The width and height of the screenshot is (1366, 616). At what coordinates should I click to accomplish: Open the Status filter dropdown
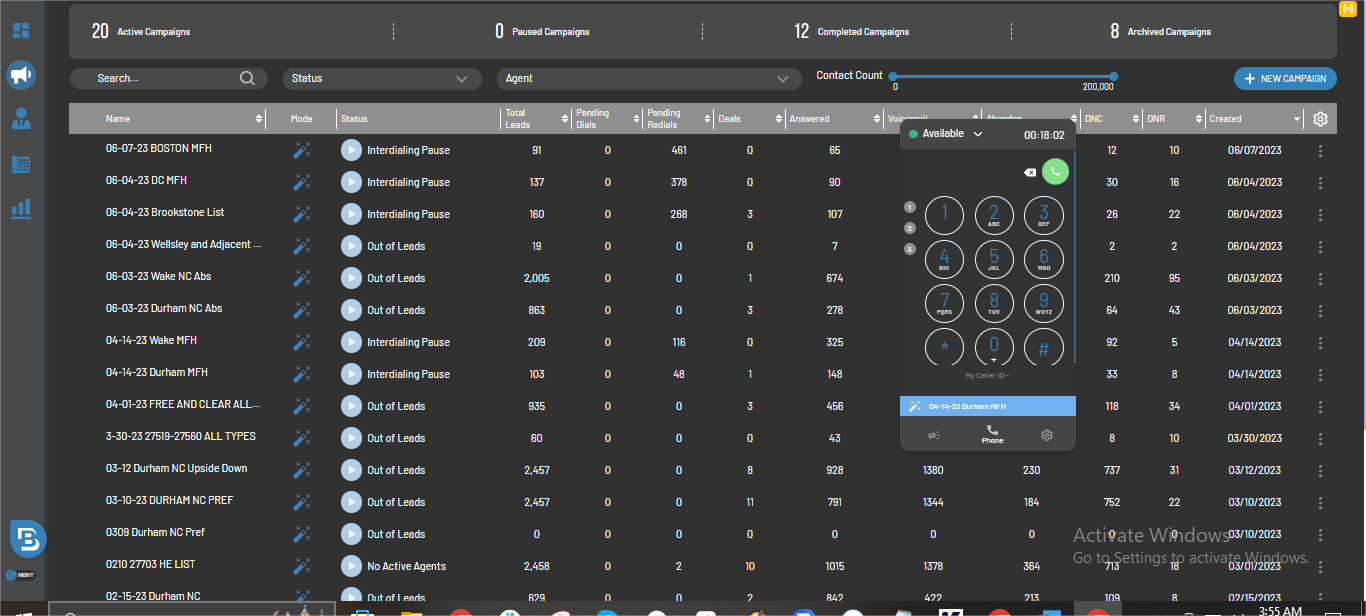pos(382,78)
